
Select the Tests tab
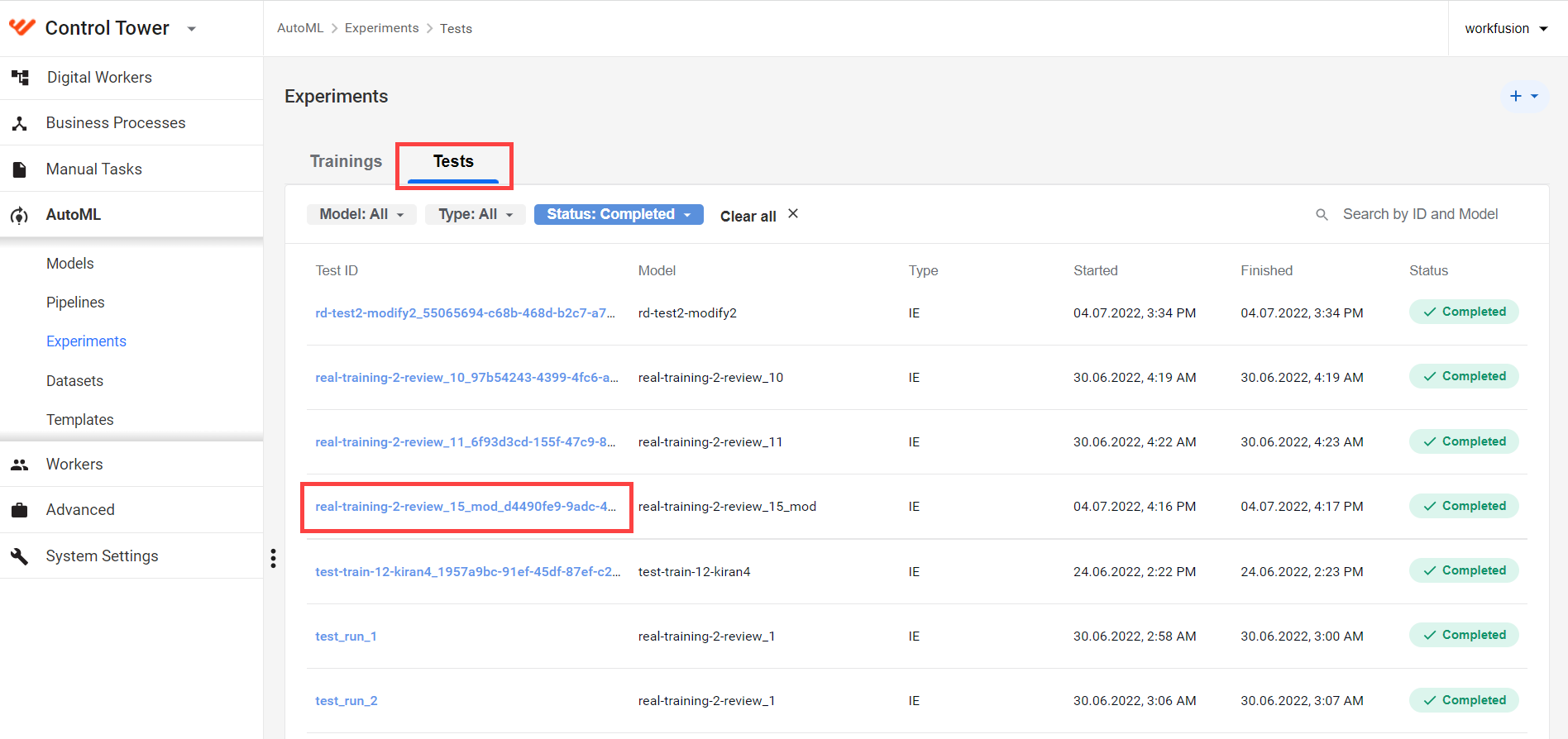pyautogui.click(x=454, y=161)
